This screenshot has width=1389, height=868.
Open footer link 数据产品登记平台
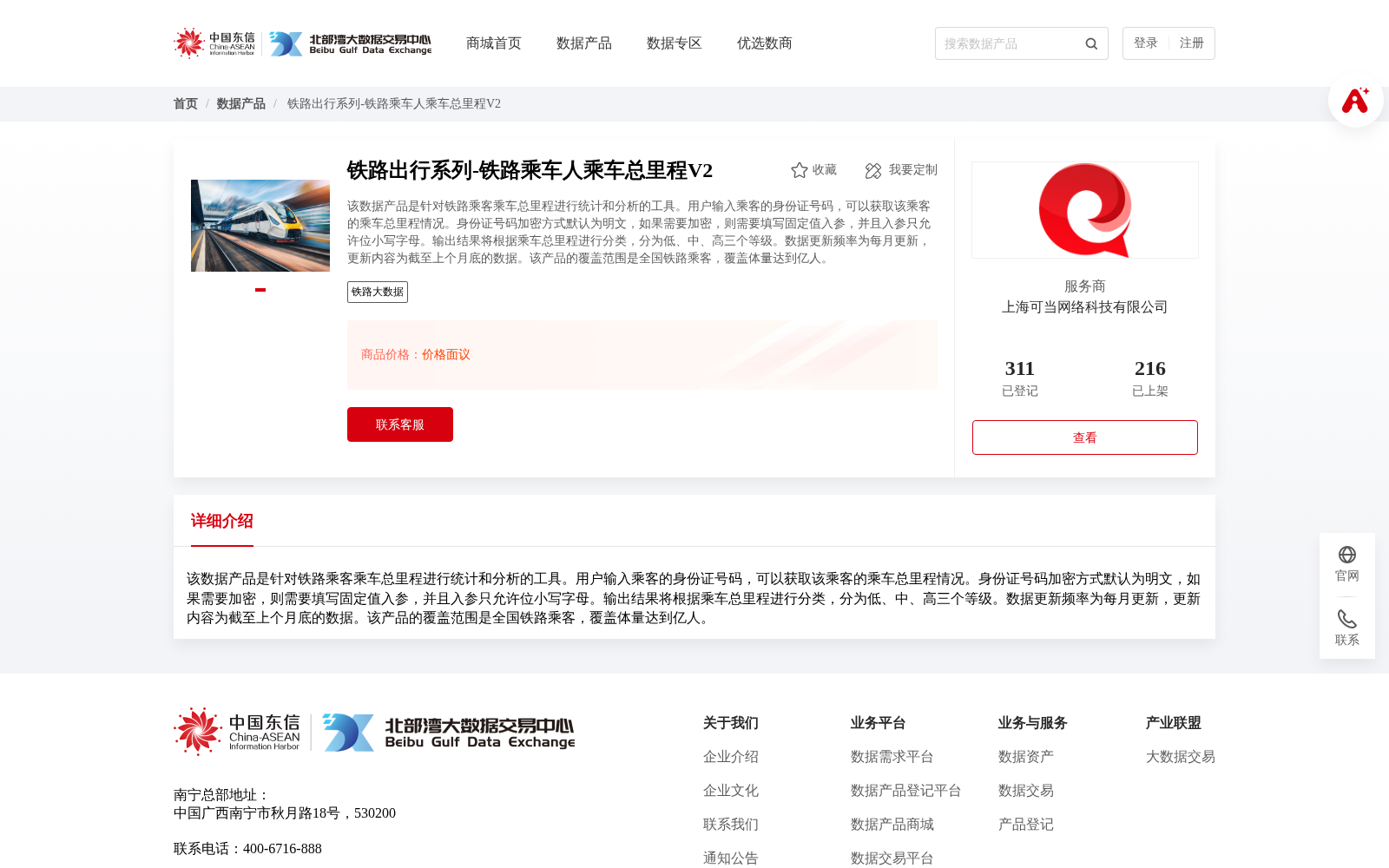(x=906, y=791)
